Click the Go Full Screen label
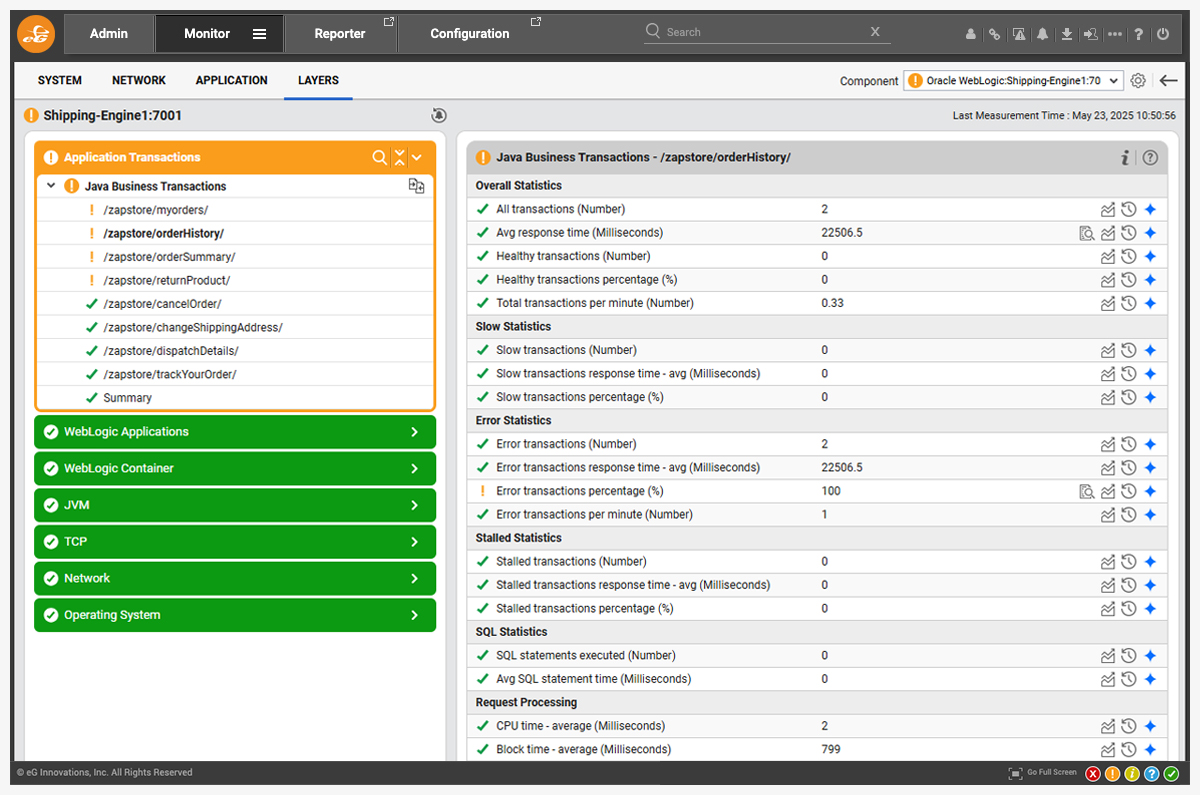The height and width of the screenshot is (795, 1200). [1052, 773]
